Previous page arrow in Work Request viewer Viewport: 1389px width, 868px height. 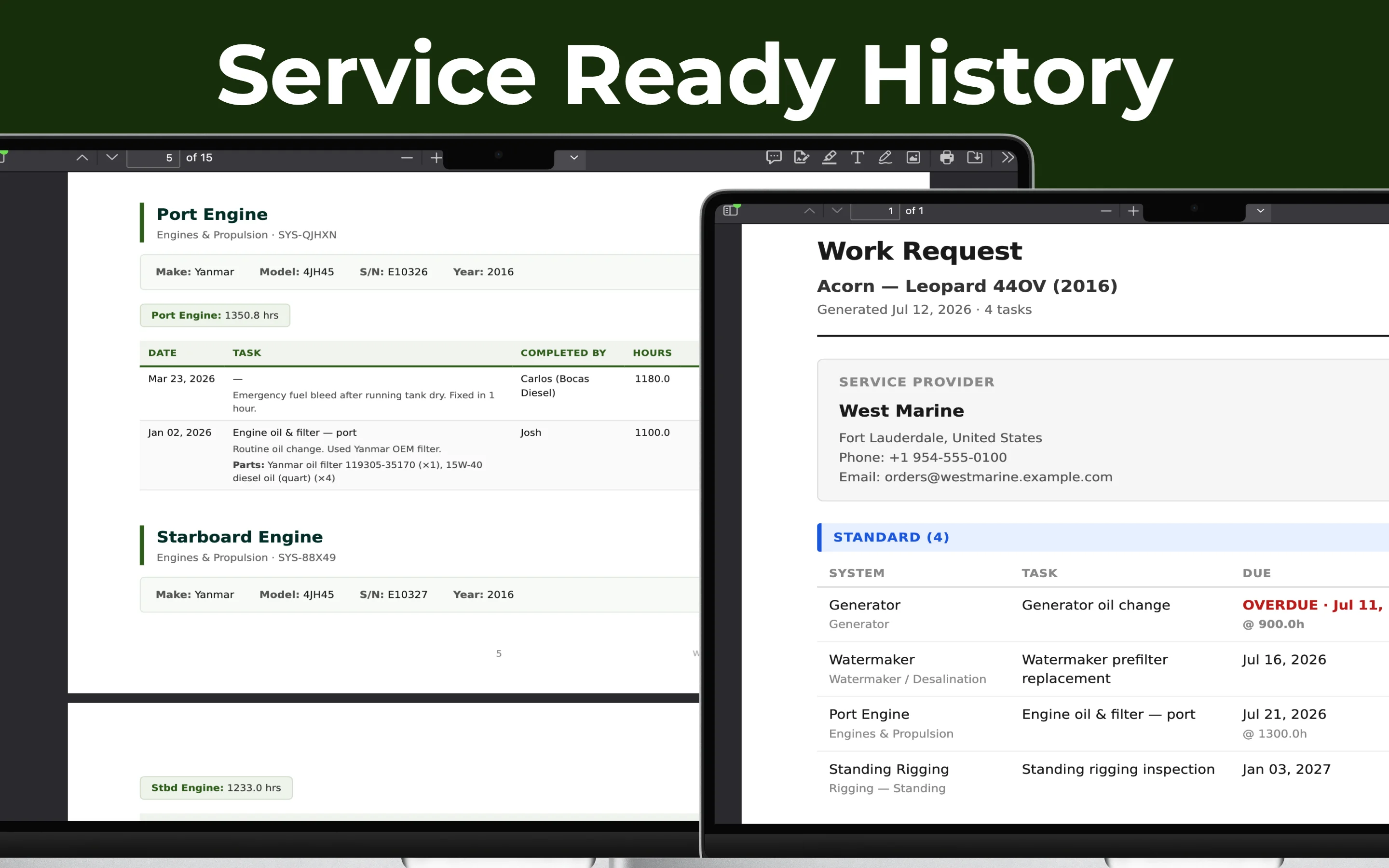pyautogui.click(x=809, y=211)
